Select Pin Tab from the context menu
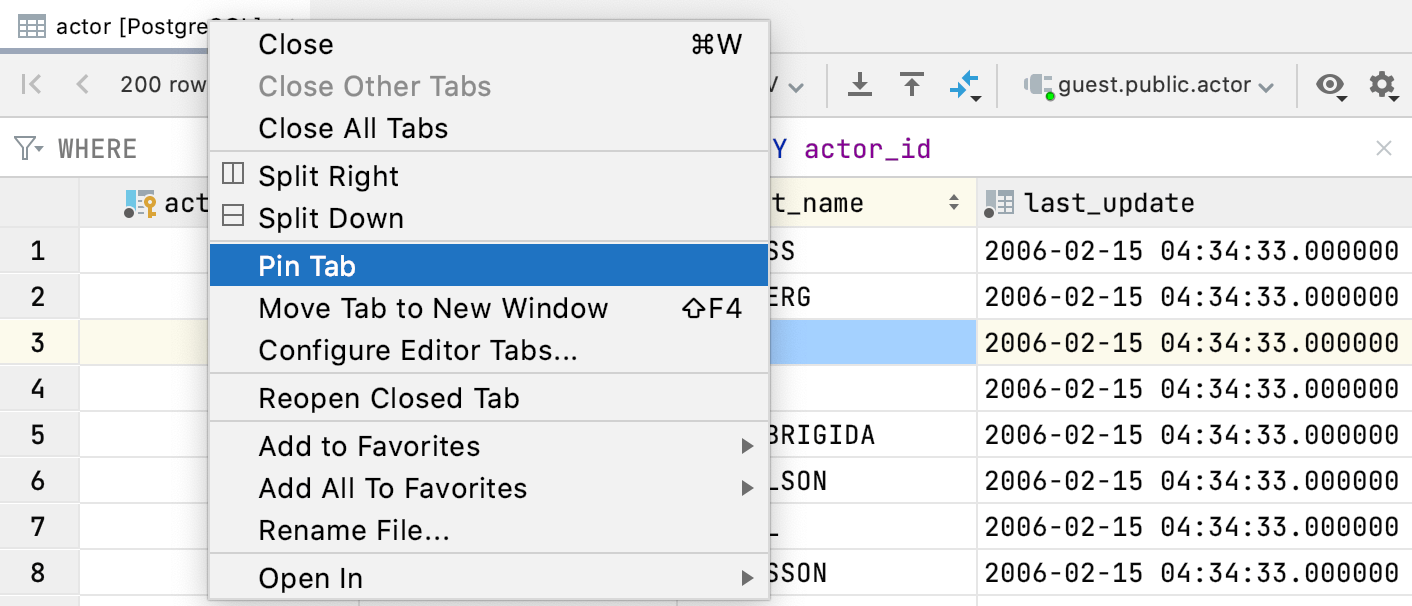Screen dimensions: 1412x606 point(307,266)
